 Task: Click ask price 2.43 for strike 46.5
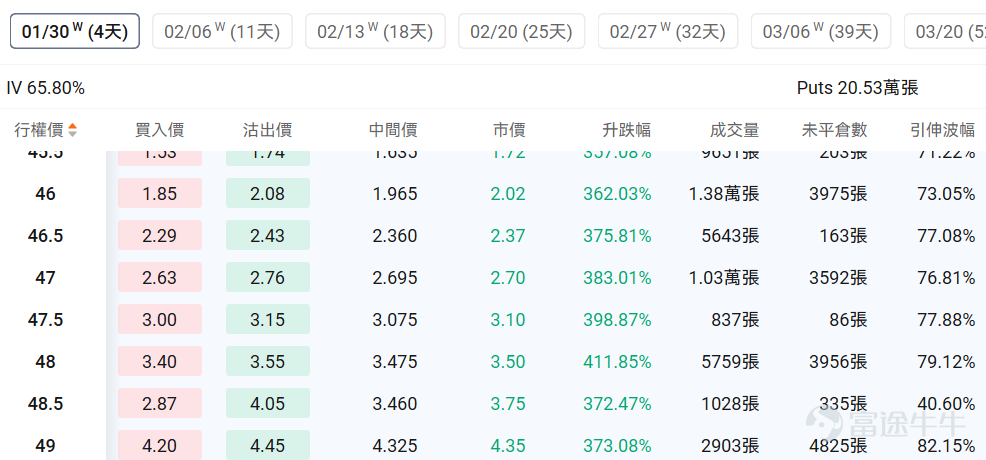268,236
